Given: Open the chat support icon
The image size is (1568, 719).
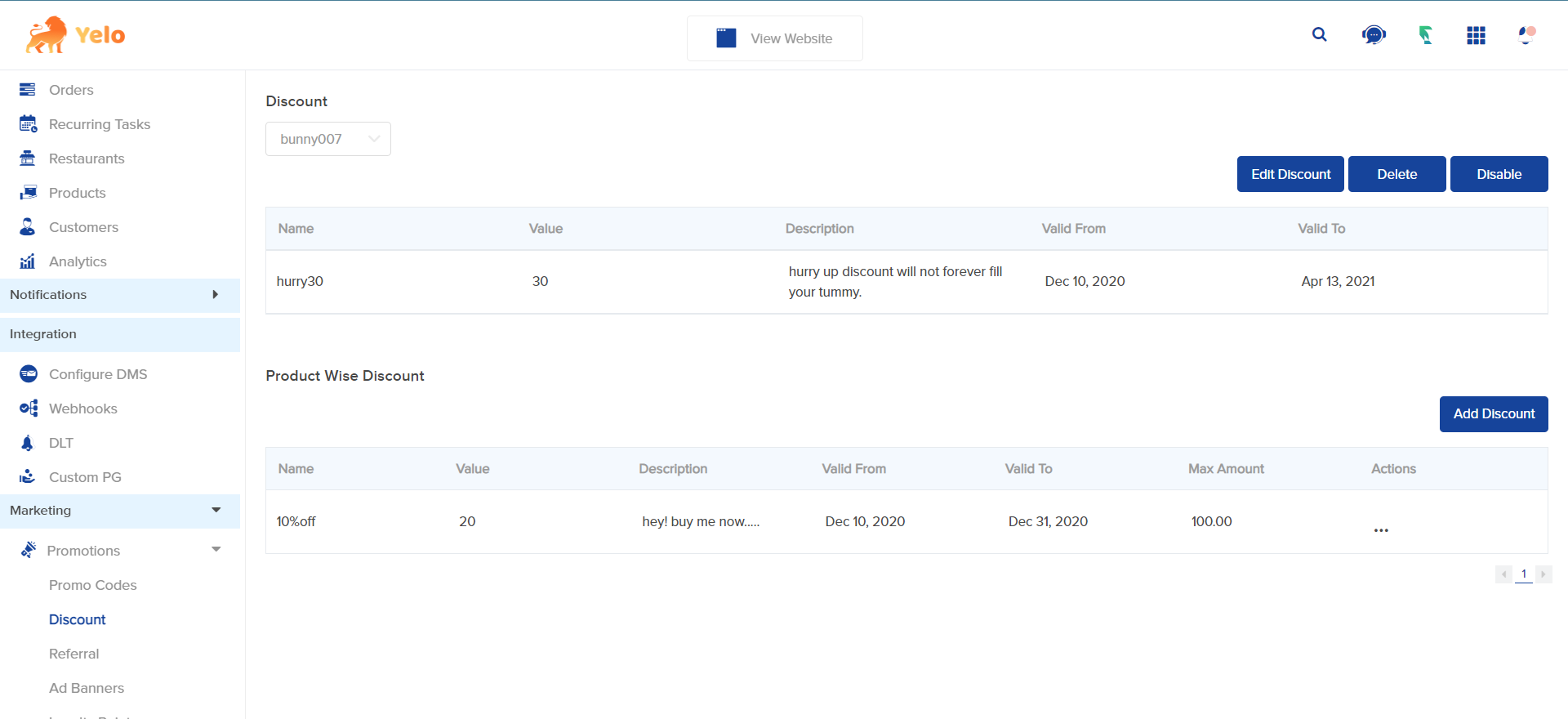Looking at the screenshot, I should point(1374,35).
